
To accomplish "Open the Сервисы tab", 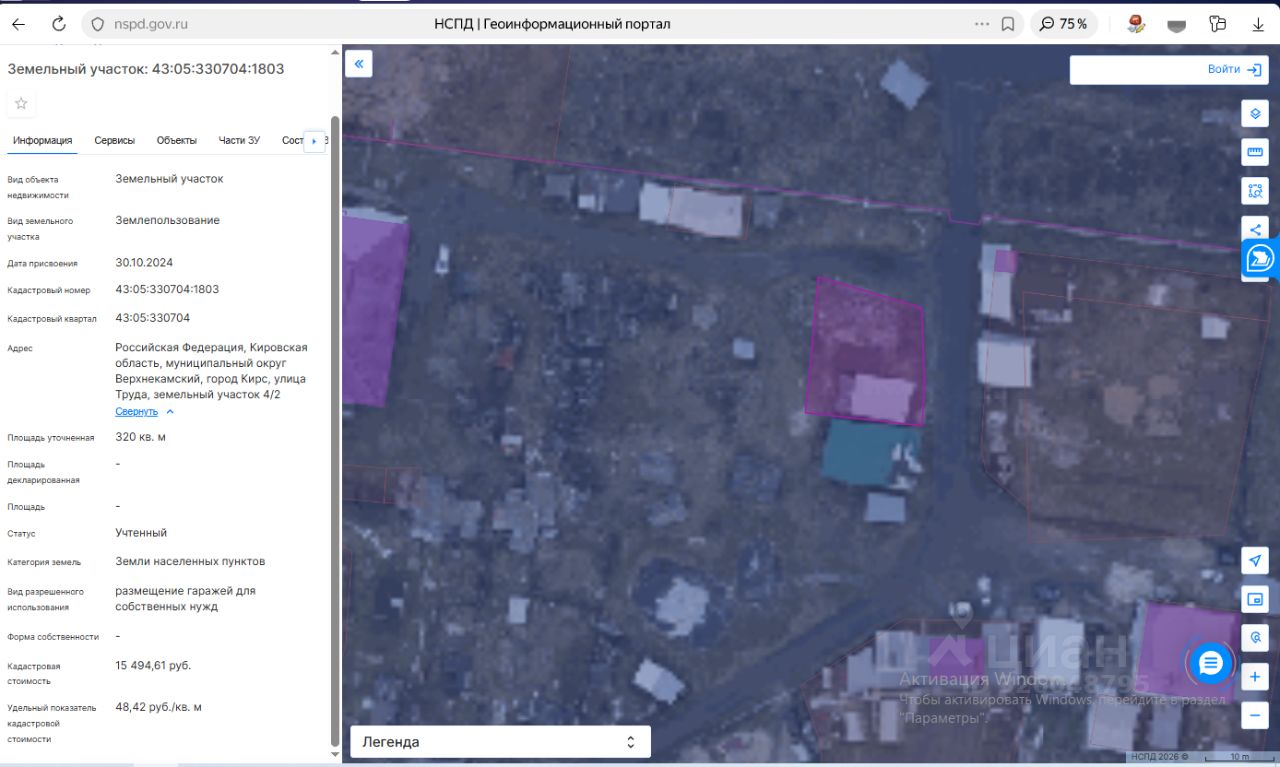I will 115,141.
